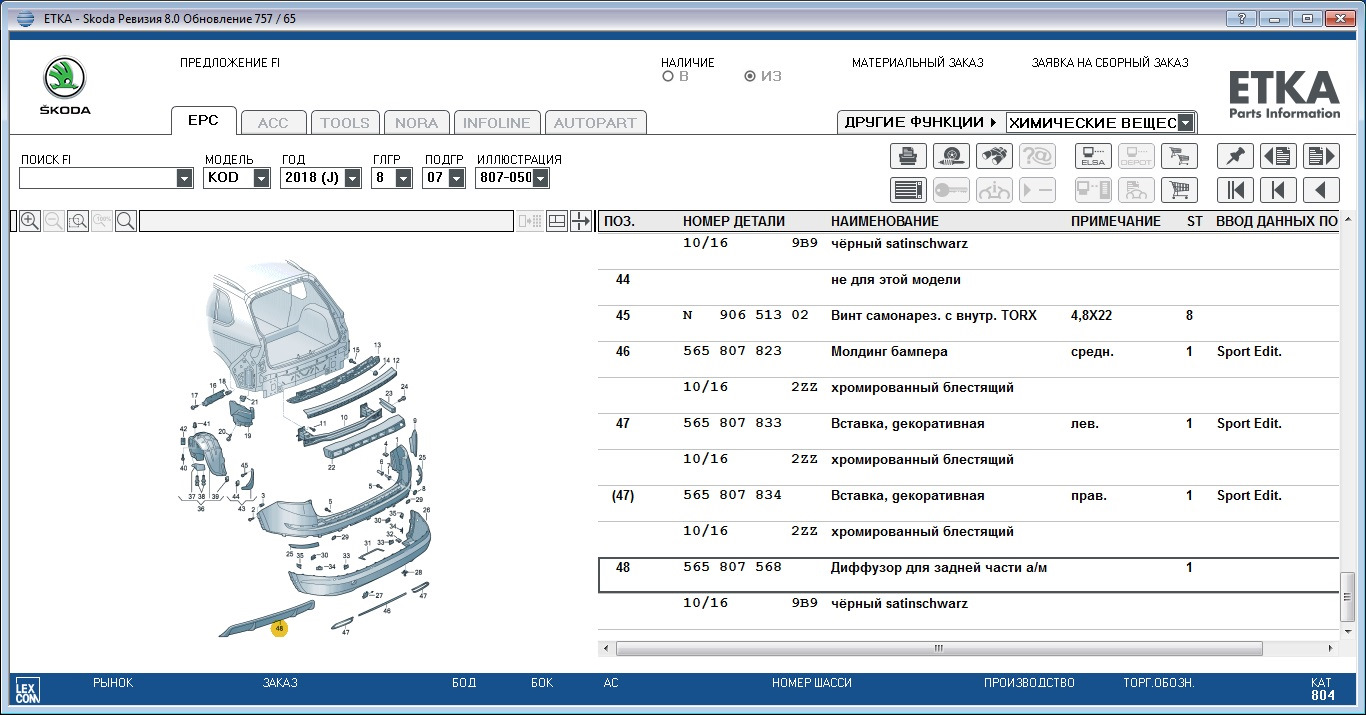Go to previous page with left document icon
Image resolution: width=1366 pixels, height=715 pixels.
[1278, 156]
